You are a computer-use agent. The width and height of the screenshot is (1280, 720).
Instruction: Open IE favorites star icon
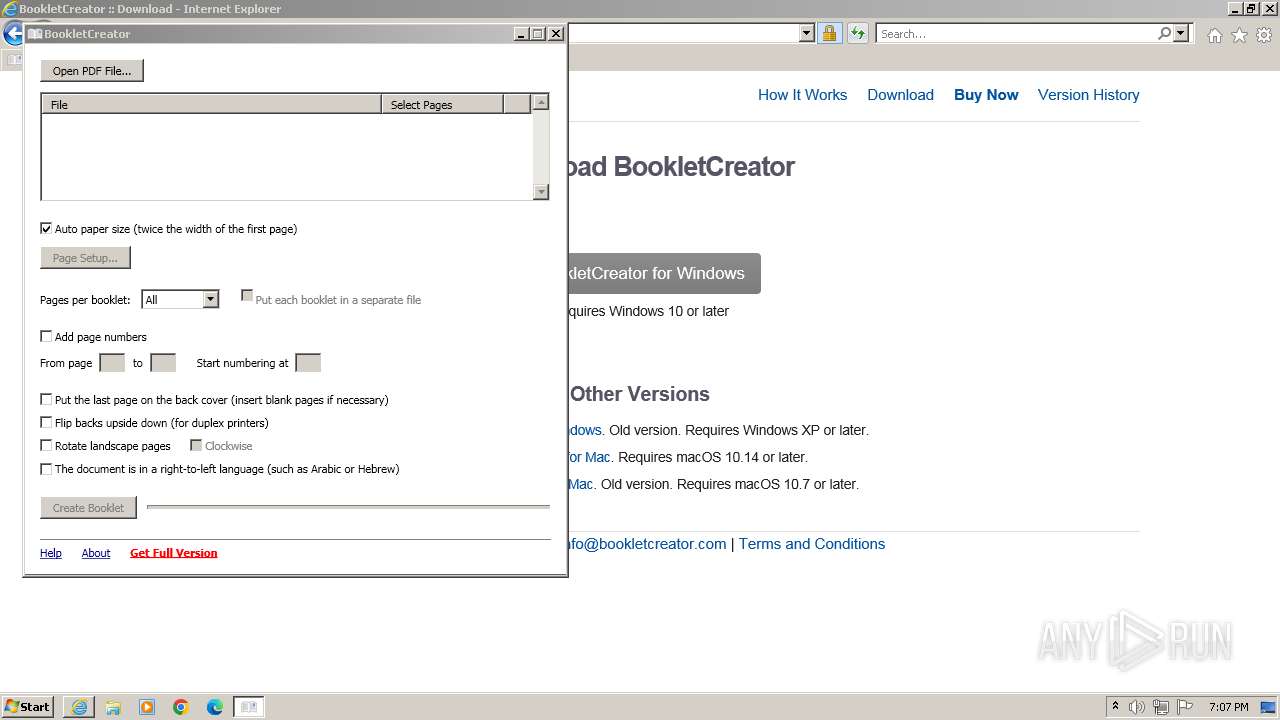(1239, 35)
